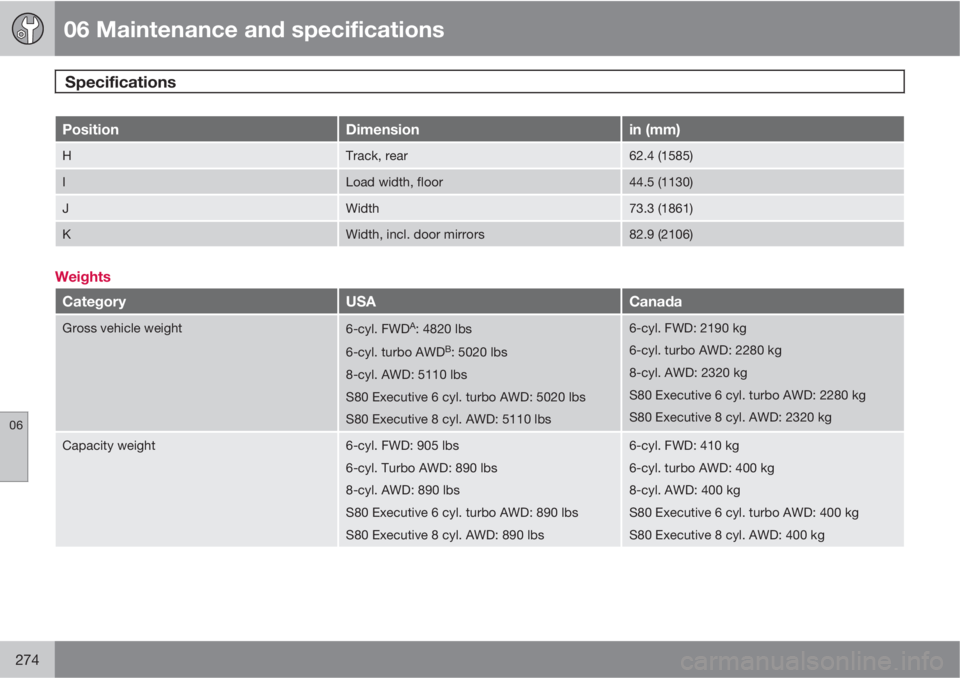Select '6-cyl. FWD: 410 kg' entry
Viewport: 960px width, 678px height.
pos(684,446)
